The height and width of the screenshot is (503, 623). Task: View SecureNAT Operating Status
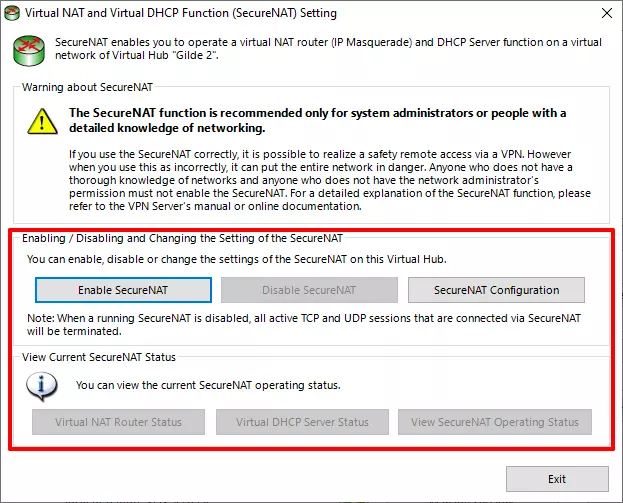pyautogui.click(x=494, y=422)
